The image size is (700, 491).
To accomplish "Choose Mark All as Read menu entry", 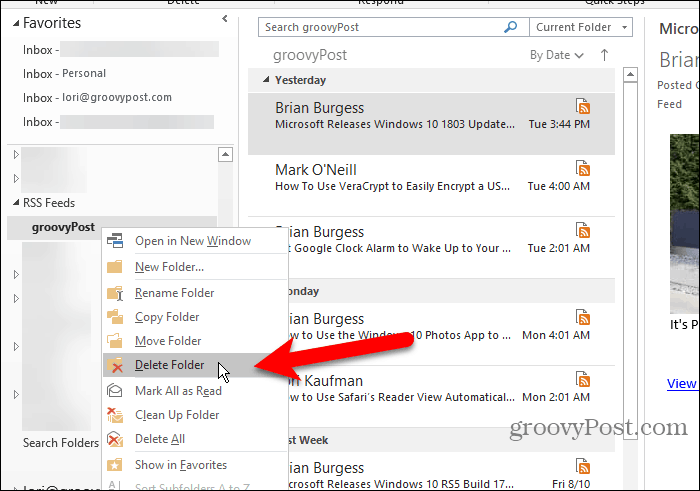I will click(196, 391).
